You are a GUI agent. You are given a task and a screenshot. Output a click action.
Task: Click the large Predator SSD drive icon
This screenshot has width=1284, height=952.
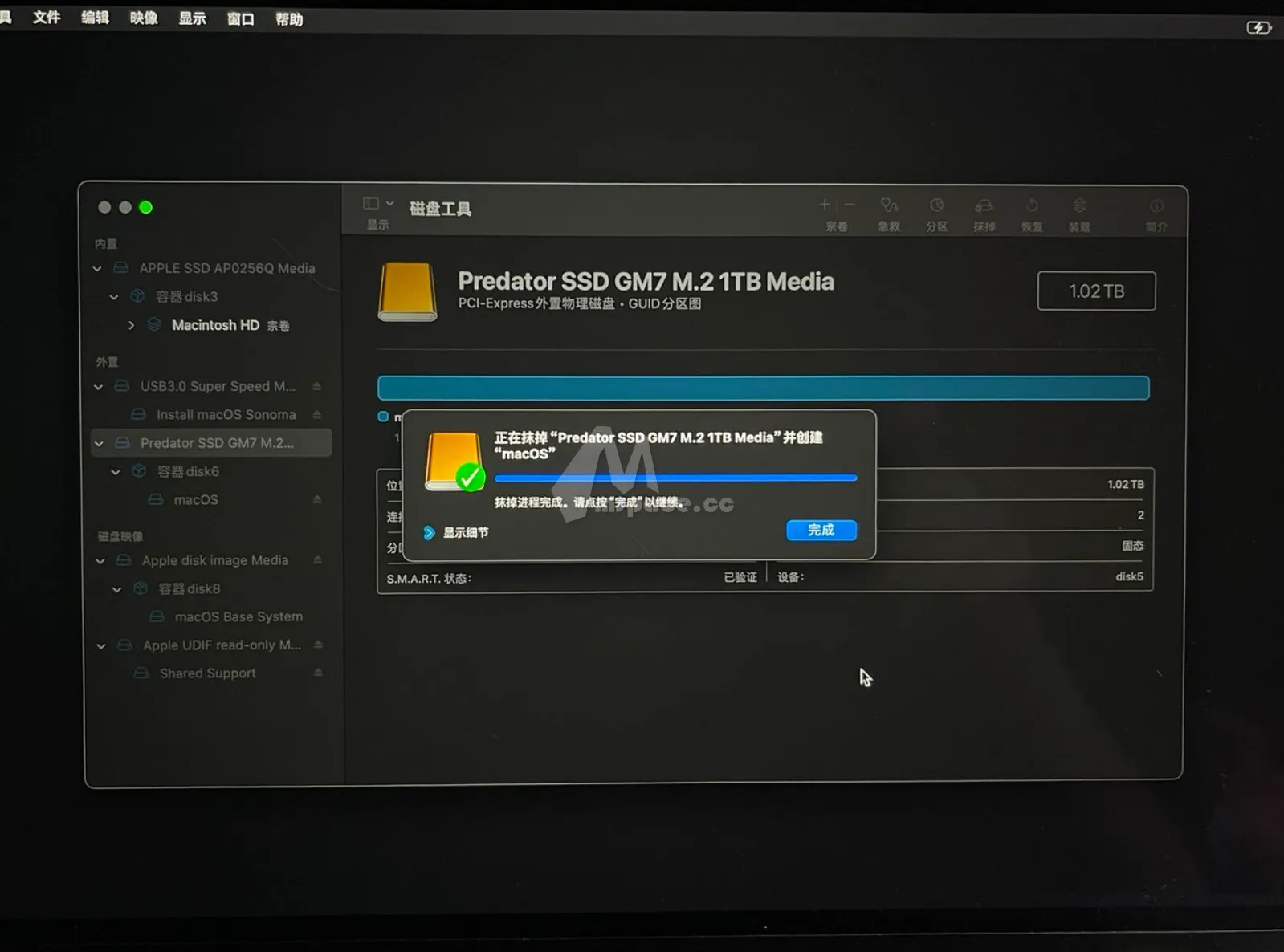(407, 292)
